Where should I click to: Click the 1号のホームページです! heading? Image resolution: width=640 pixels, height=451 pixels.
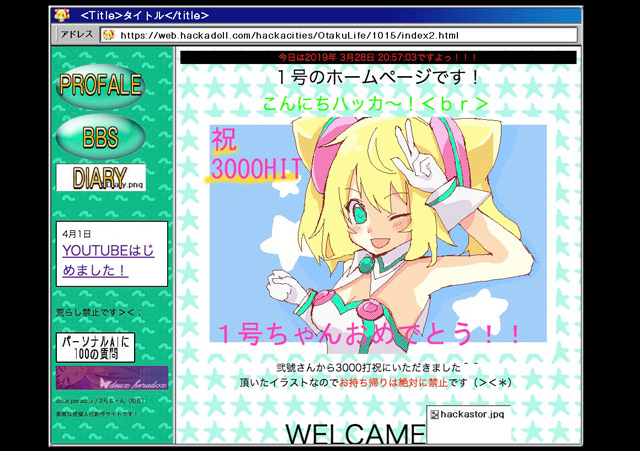tap(378, 77)
